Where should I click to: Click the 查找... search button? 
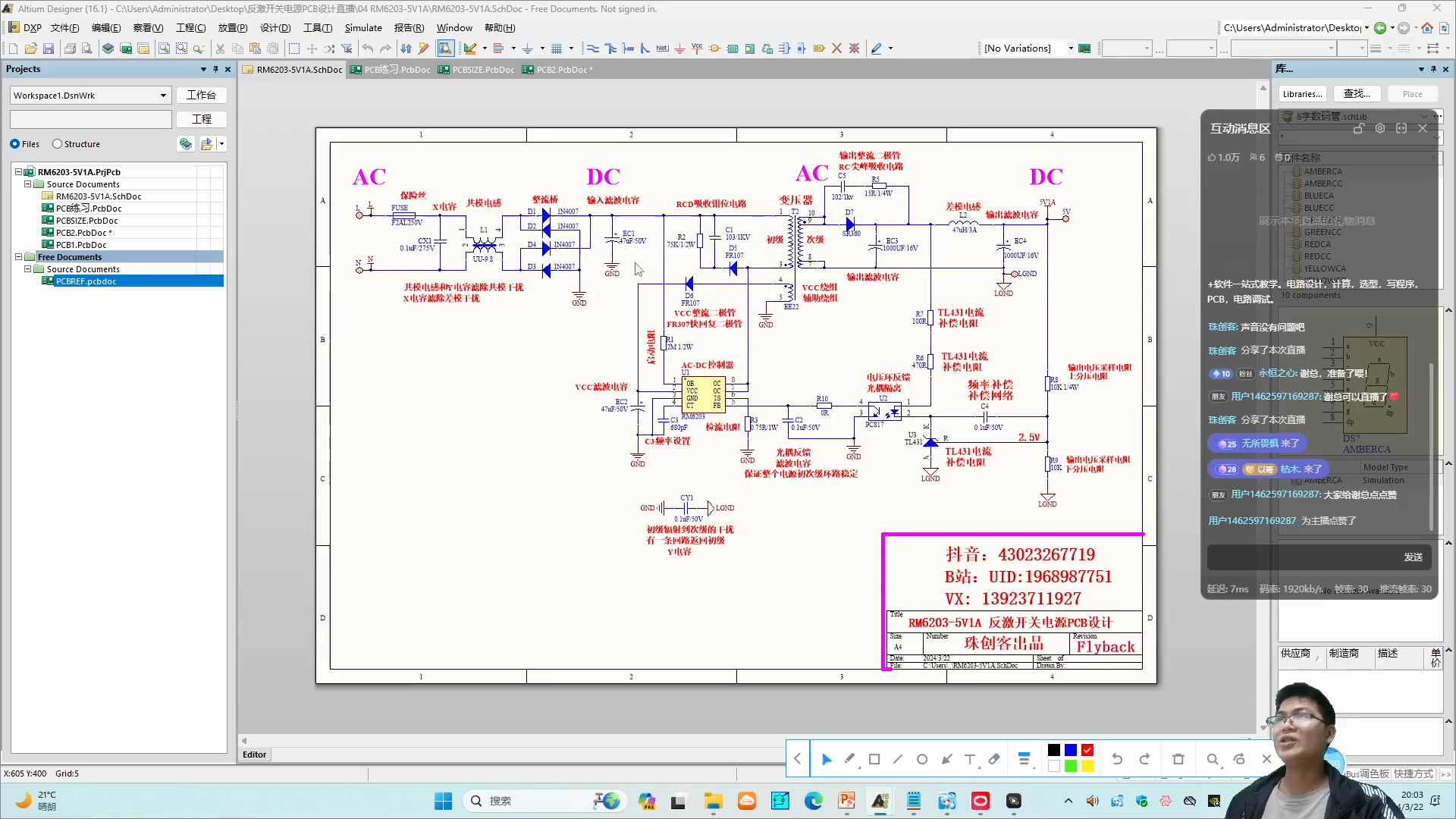pos(1357,94)
